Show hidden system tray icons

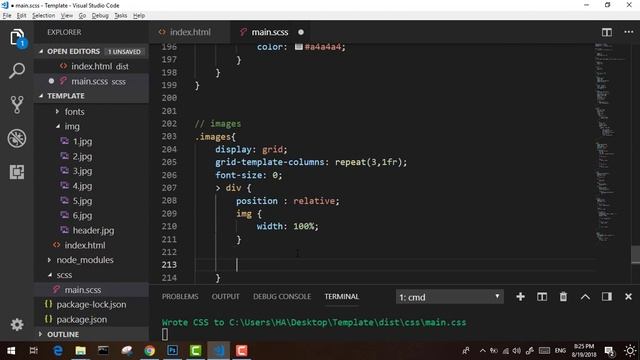(x=483, y=351)
